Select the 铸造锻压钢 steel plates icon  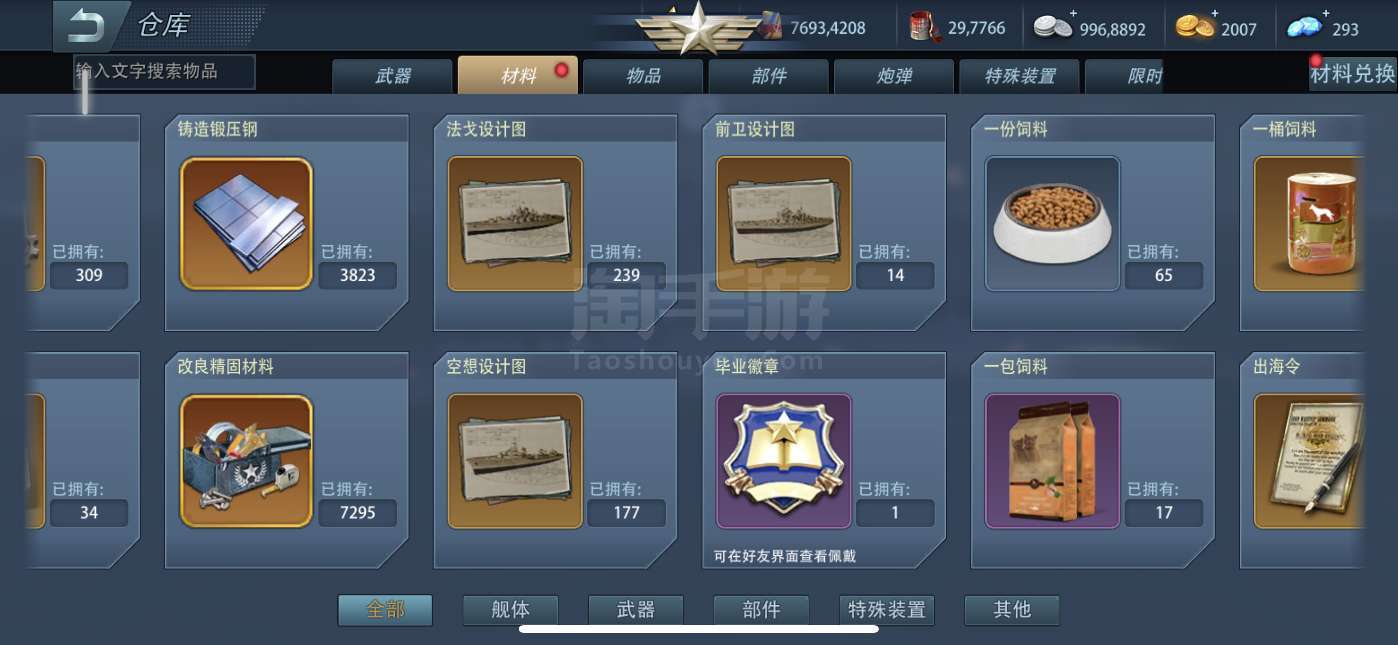246,223
